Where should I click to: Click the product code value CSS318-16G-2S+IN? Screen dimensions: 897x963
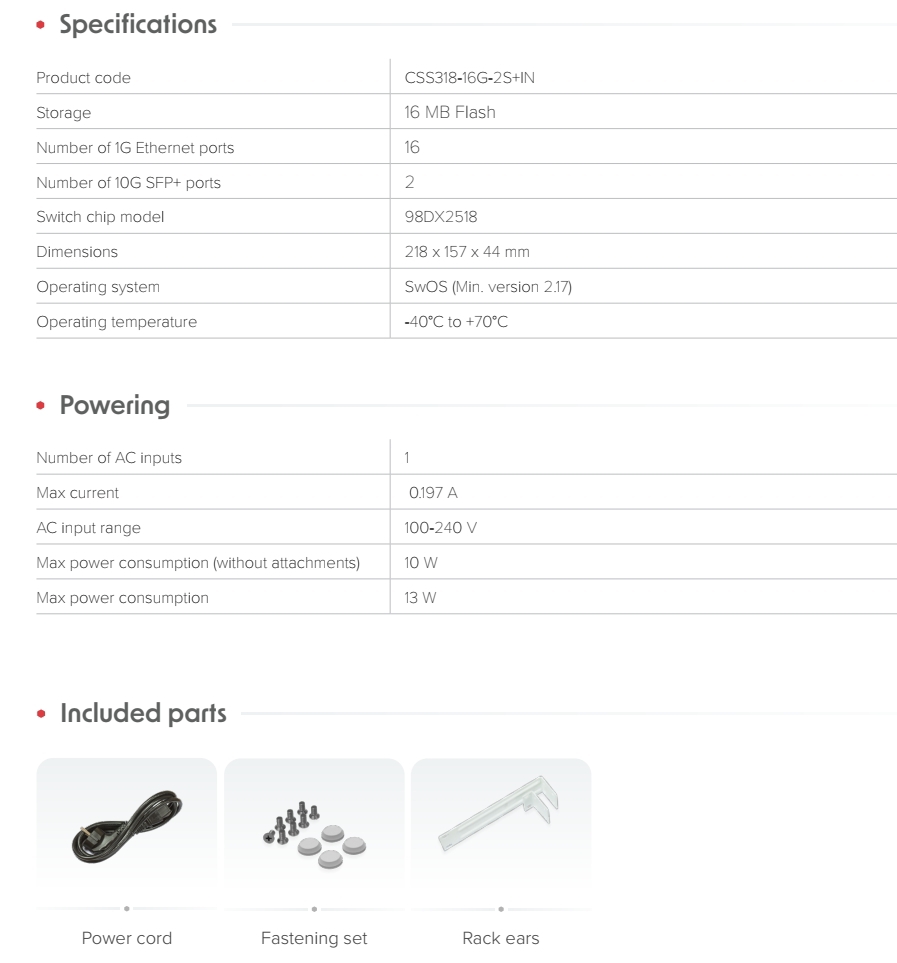[469, 78]
